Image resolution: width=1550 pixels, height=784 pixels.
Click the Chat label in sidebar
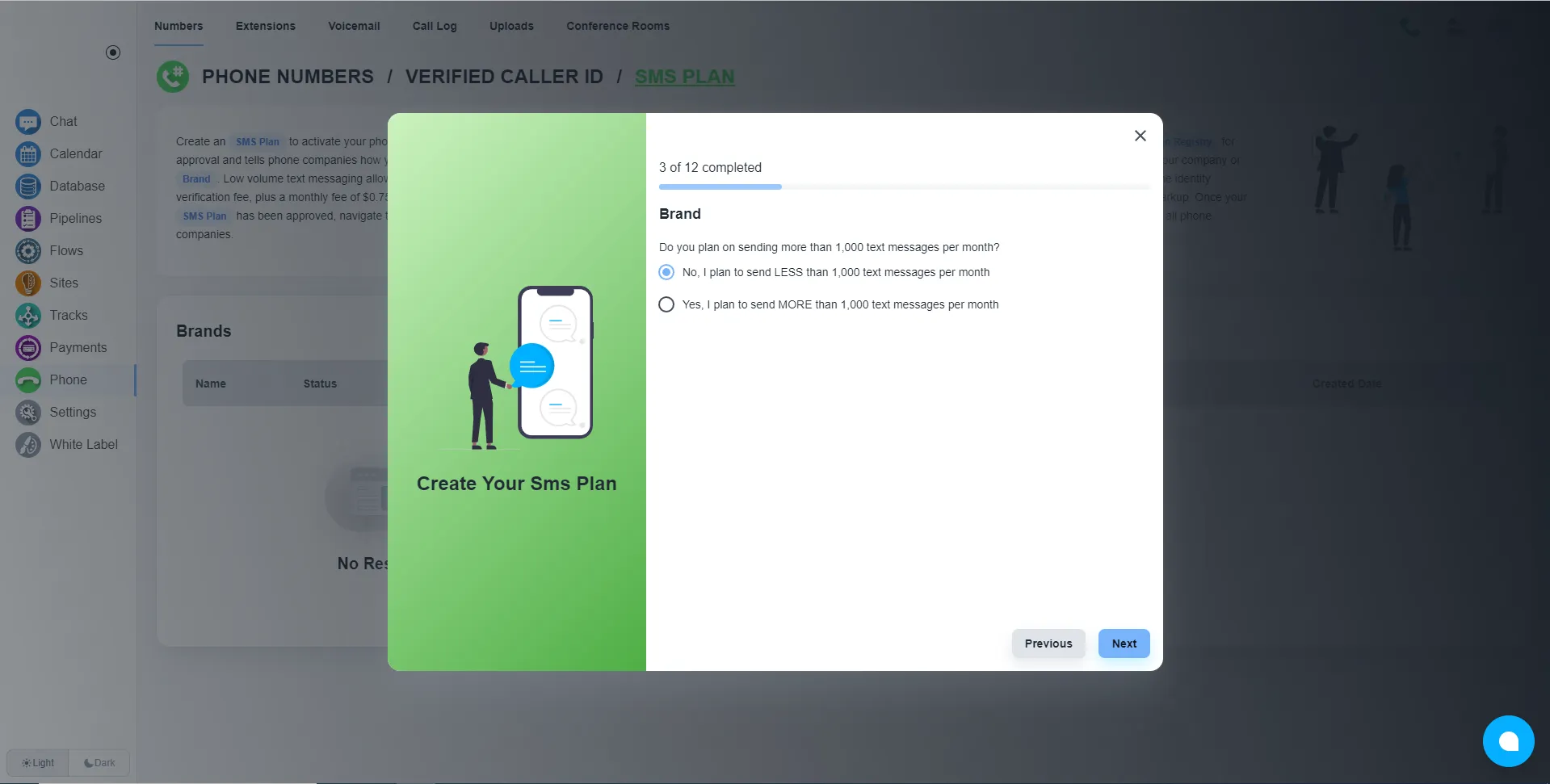pyautogui.click(x=63, y=122)
